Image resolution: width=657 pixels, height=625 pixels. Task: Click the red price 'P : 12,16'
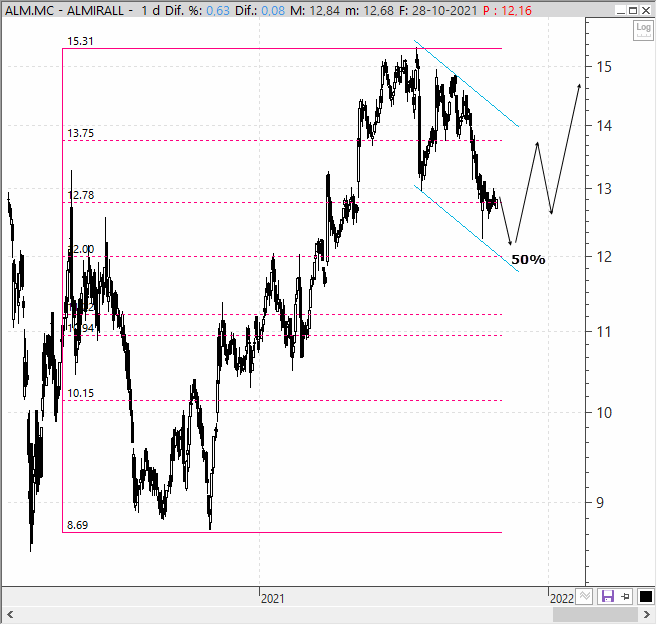(x=507, y=10)
